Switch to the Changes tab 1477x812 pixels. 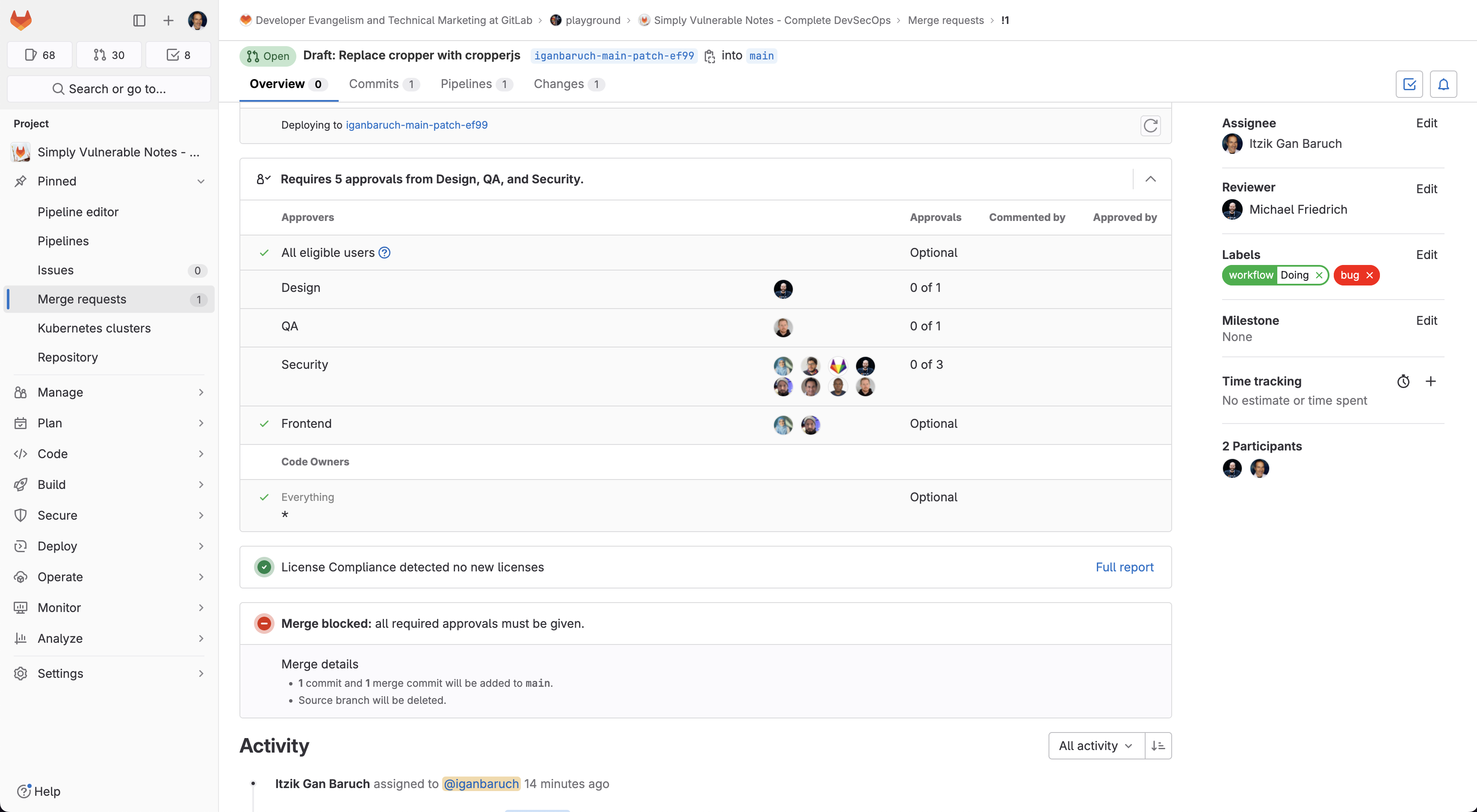tap(568, 84)
